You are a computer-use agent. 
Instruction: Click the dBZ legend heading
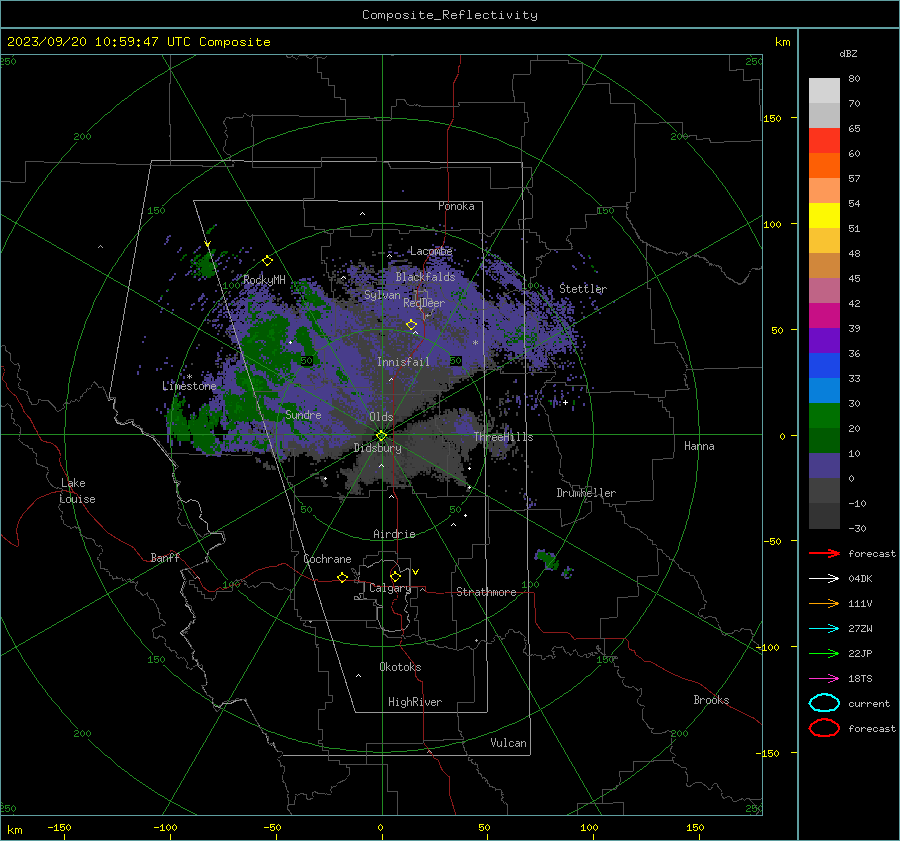848,54
